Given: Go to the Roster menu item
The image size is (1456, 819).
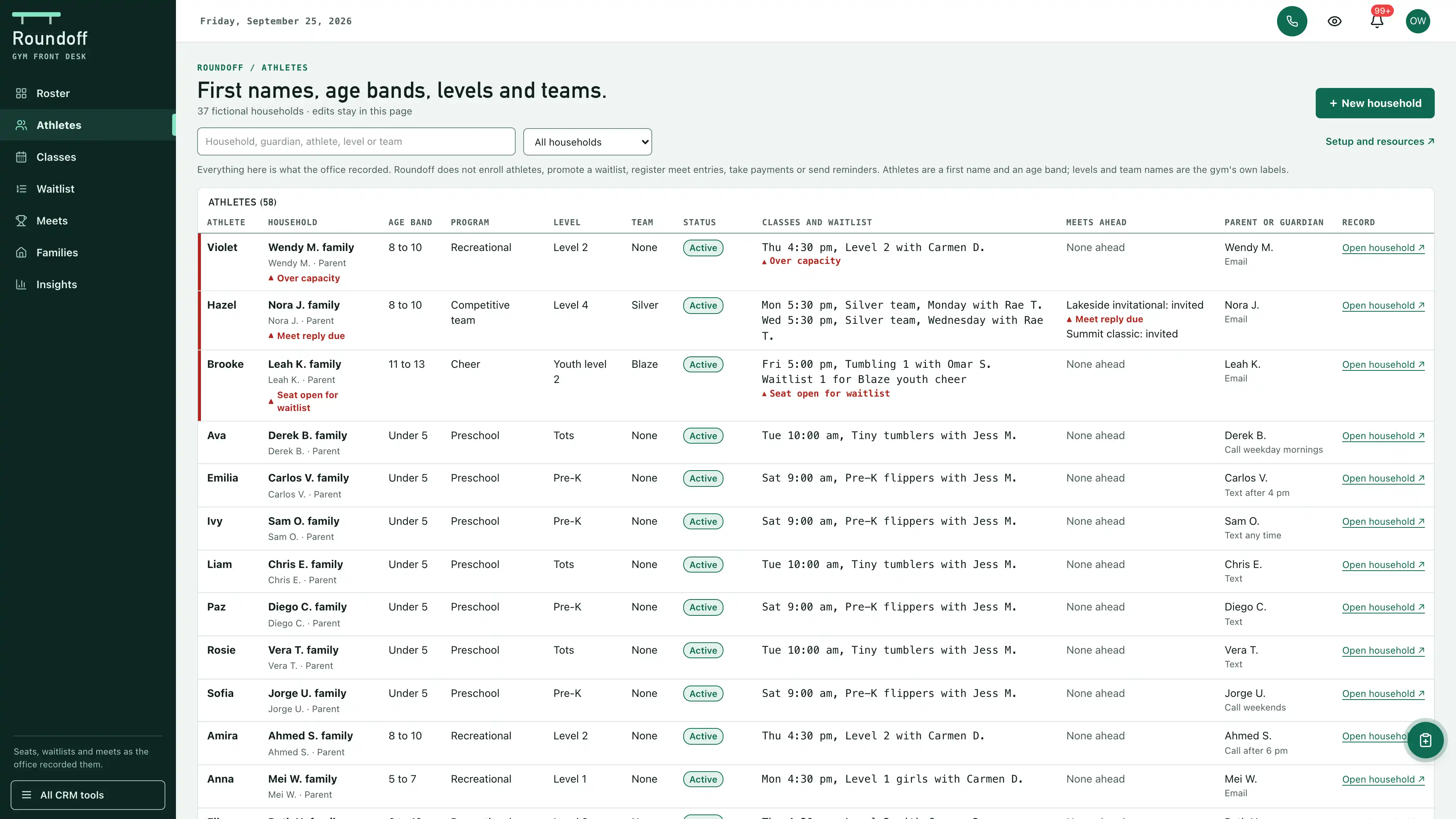Looking at the screenshot, I should tap(88, 93).
